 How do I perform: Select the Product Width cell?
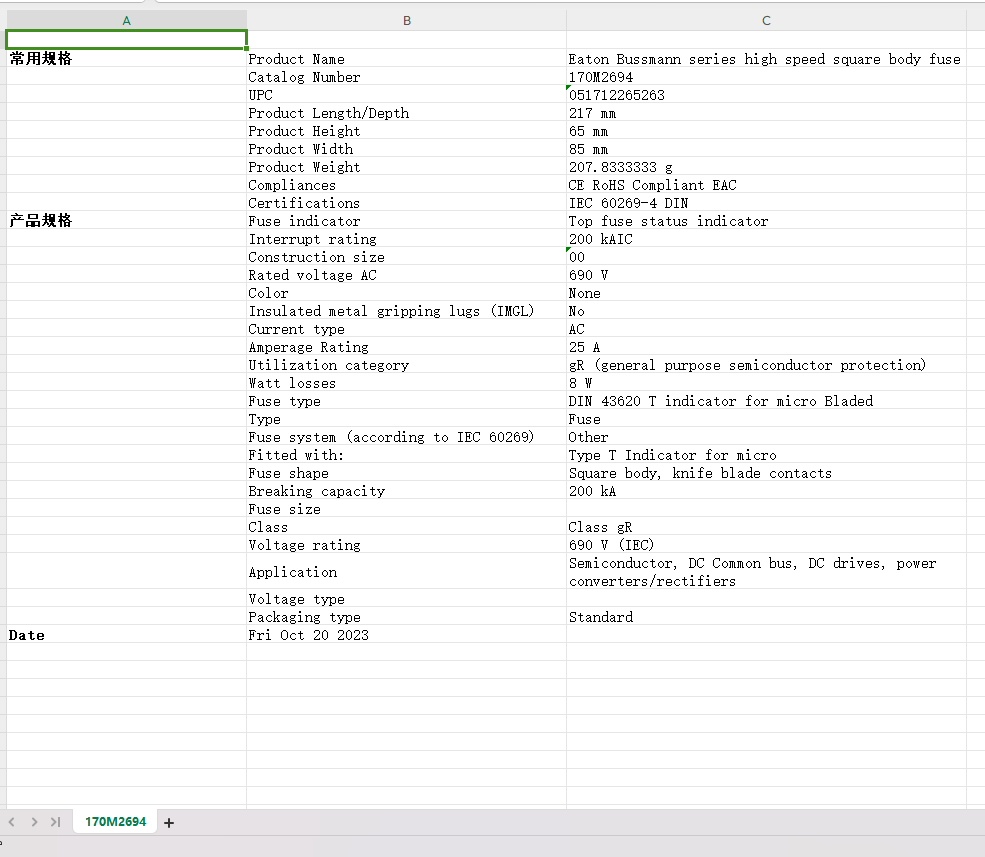click(406, 149)
